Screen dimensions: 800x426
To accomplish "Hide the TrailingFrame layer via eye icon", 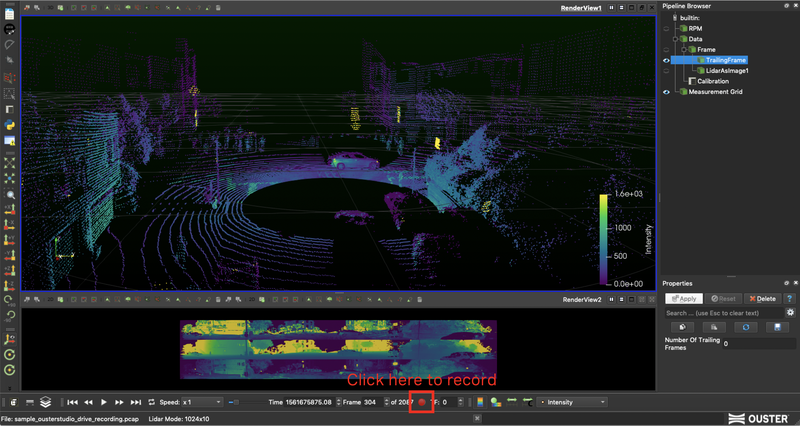I will pos(666,60).
